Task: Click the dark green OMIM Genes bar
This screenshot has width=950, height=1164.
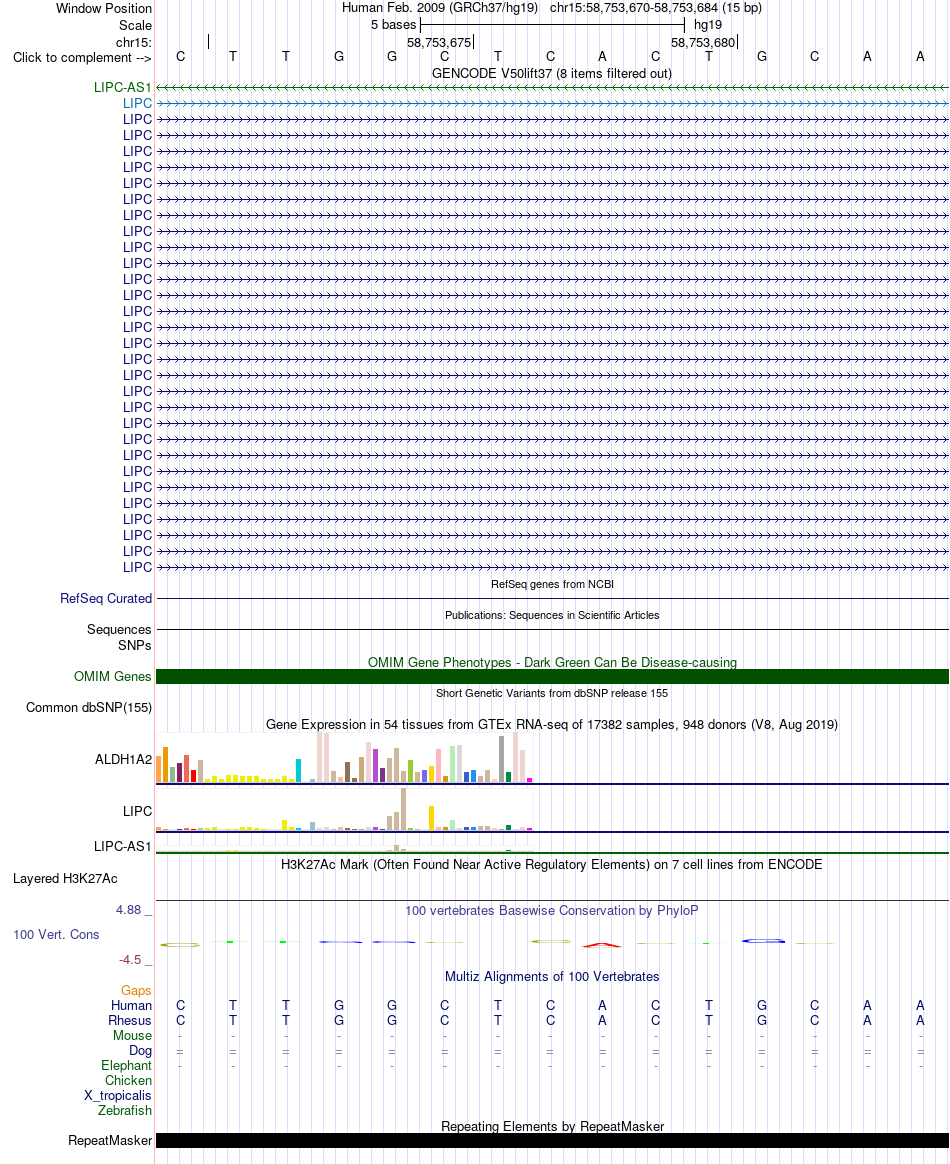Action: click(552, 676)
